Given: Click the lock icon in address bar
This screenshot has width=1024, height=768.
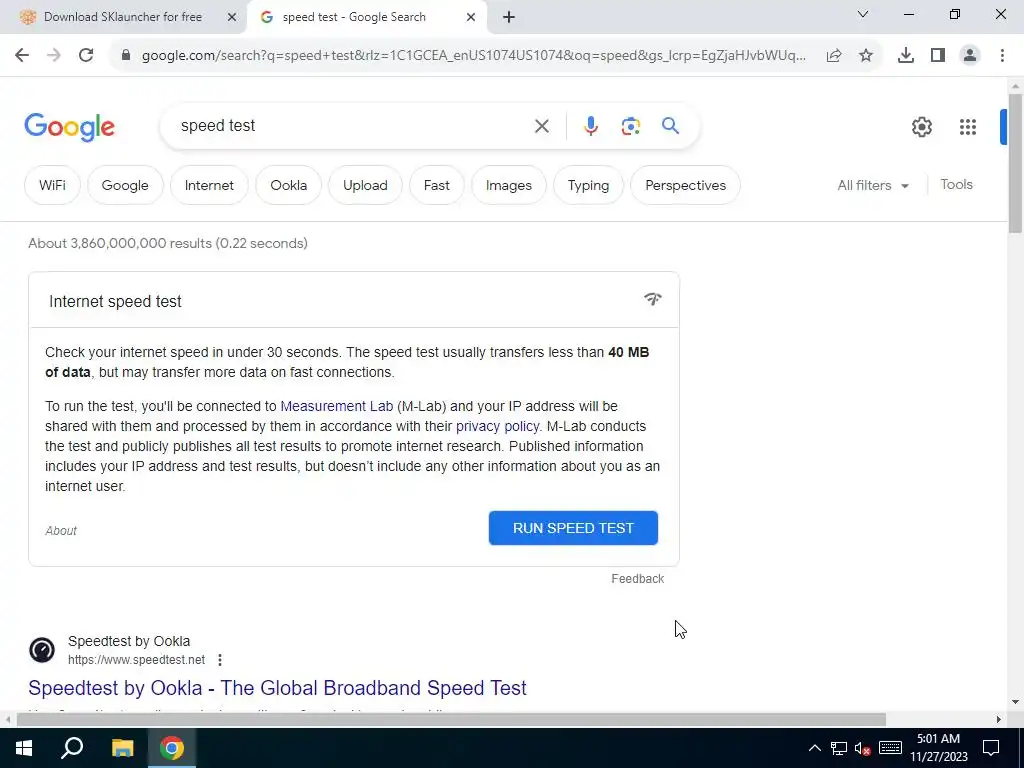Looking at the screenshot, I should point(126,56).
